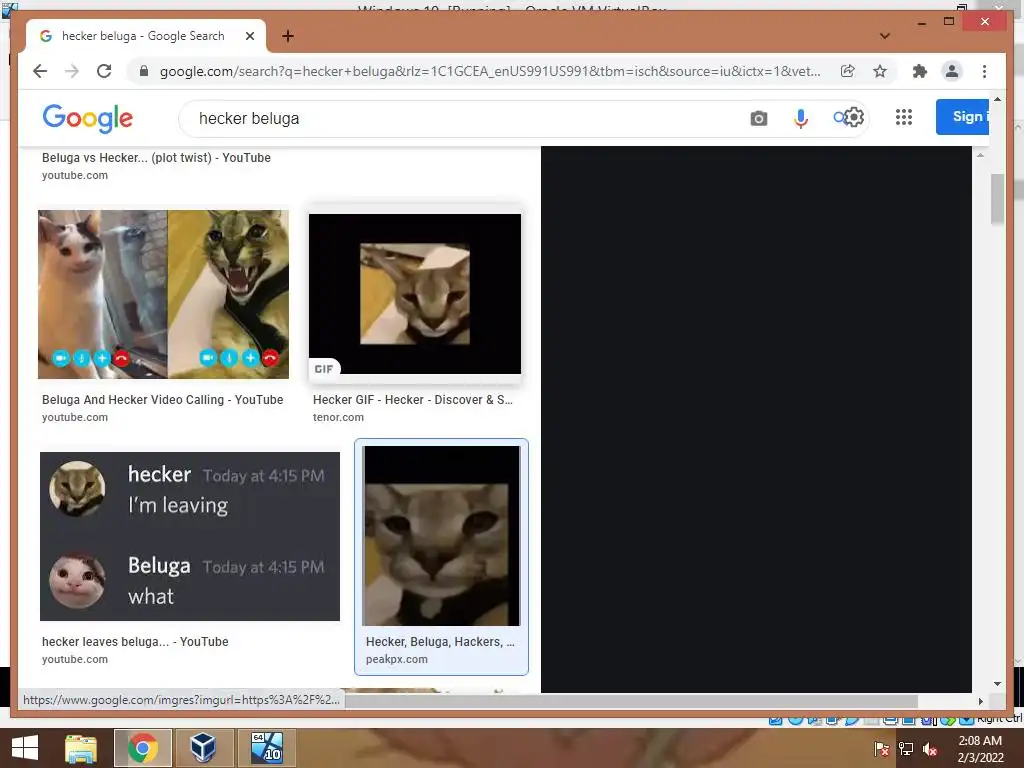1024x768 pixels.
Task: Open Beluga And Hecker Video Calling thumbnail
Action: click(x=163, y=294)
